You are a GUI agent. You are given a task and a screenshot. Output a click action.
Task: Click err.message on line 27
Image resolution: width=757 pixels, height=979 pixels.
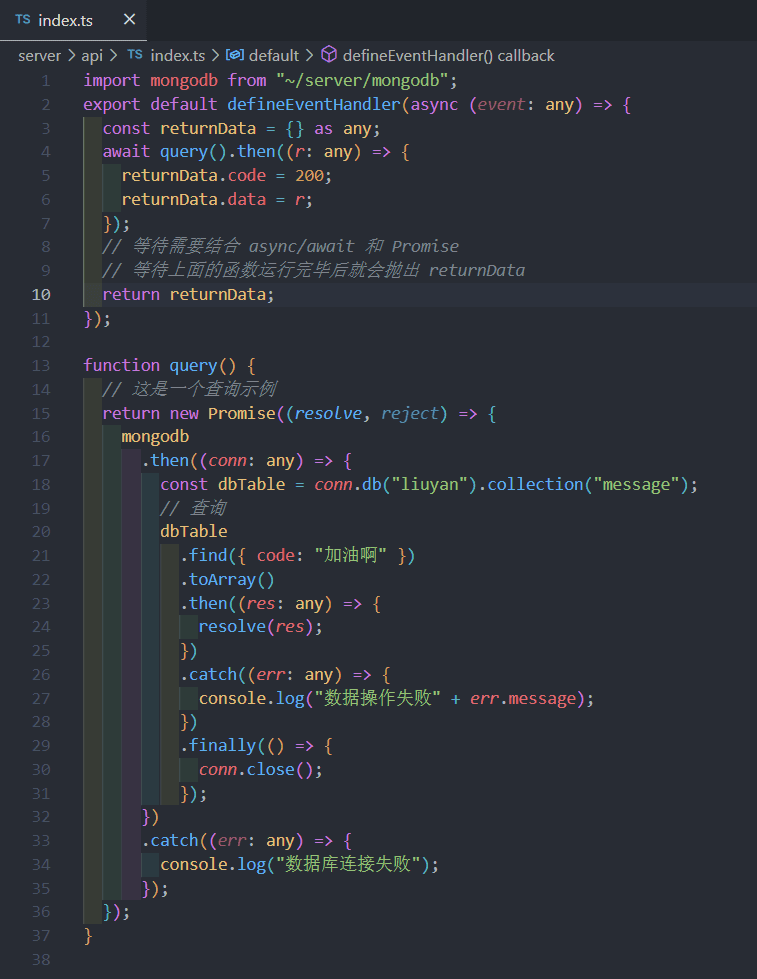pyautogui.click(x=523, y=699)
